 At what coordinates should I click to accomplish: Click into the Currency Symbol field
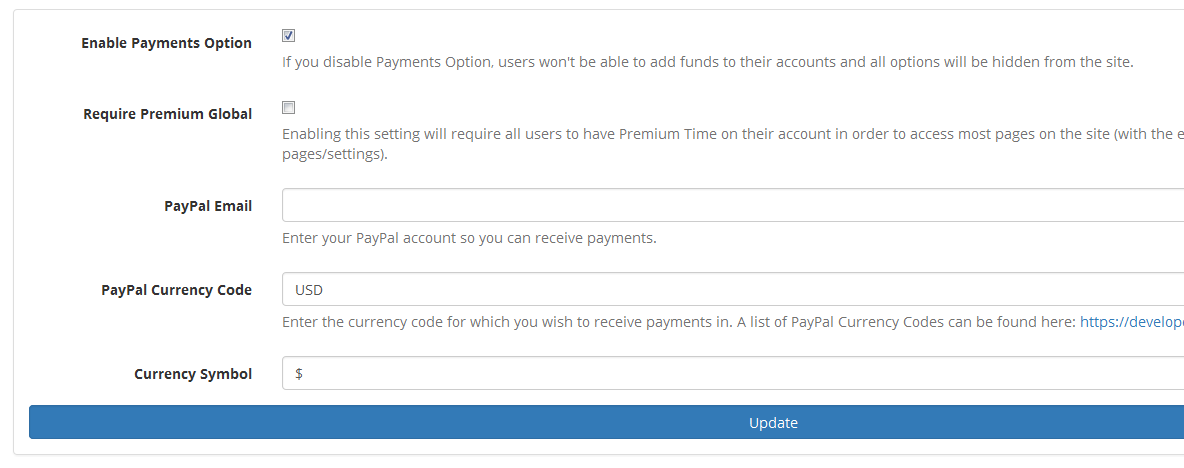coord(732,374)
